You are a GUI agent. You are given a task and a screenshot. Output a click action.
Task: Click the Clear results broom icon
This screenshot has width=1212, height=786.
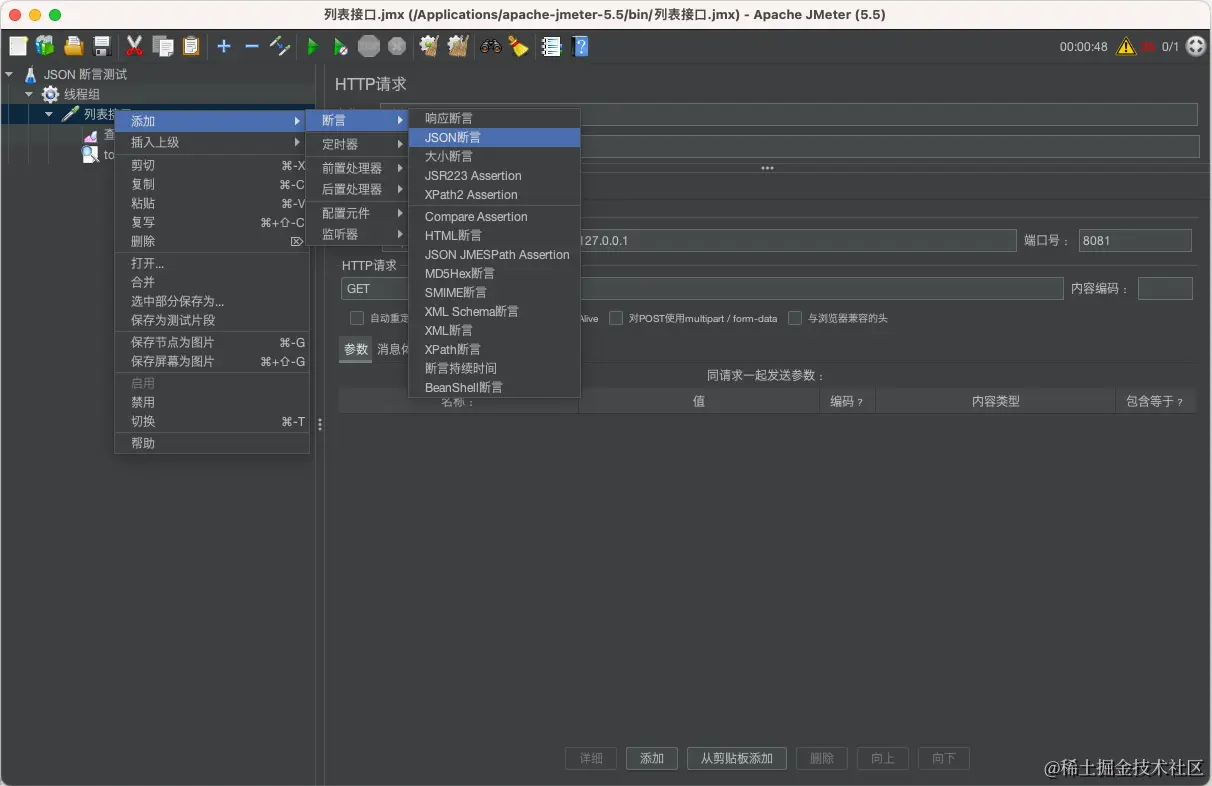coord(430,46)
